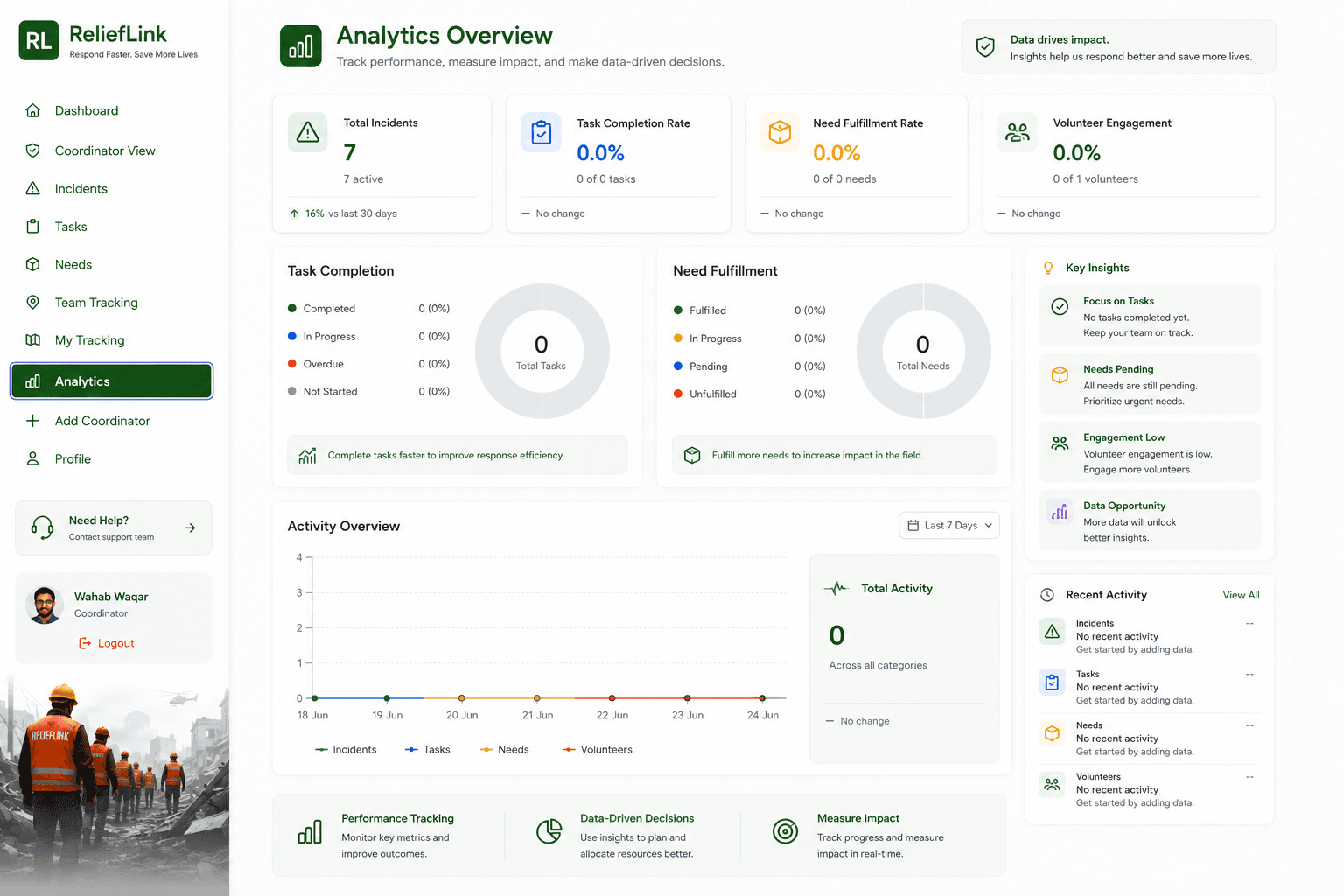Screen dimensions: 1344x896
Task: Click the Needs Pending box icon
Action: click(1060, 374)
